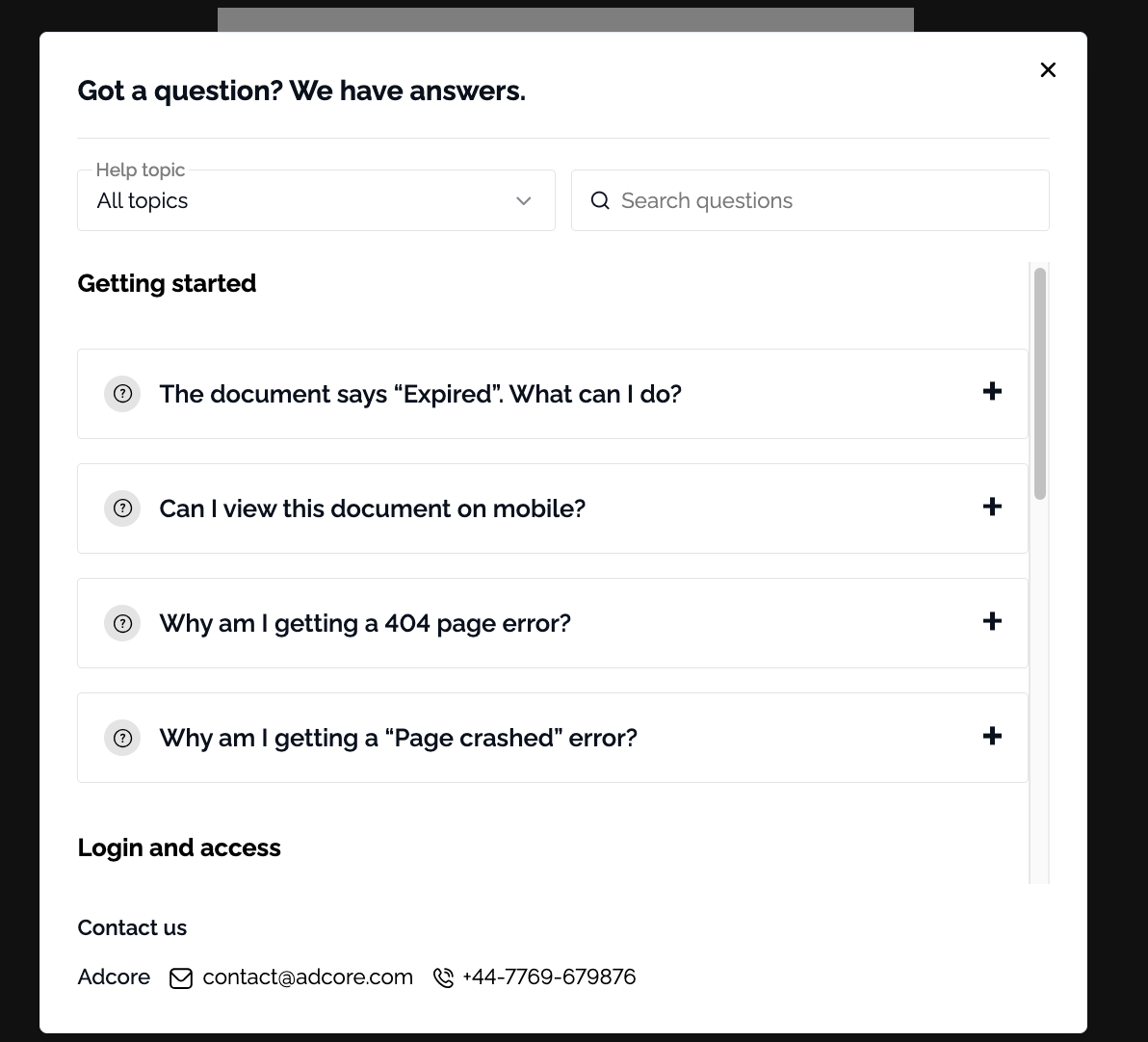
Task: Click the +44-7769-679876 phone number
Action: coord(549,977)
